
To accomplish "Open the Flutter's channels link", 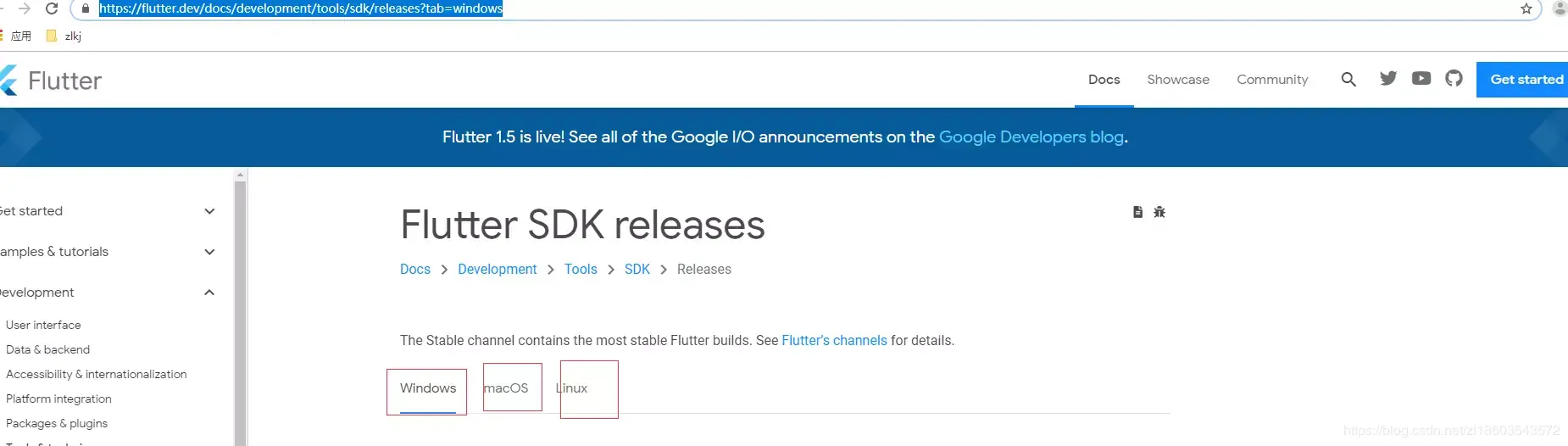I will pos(834,341).
